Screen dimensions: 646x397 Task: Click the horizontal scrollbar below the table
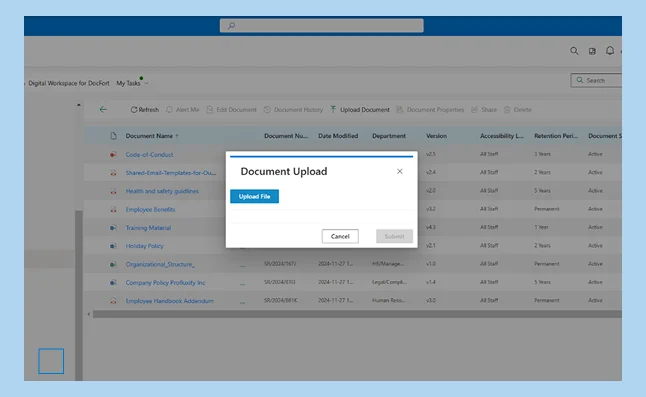click(357, 314)
